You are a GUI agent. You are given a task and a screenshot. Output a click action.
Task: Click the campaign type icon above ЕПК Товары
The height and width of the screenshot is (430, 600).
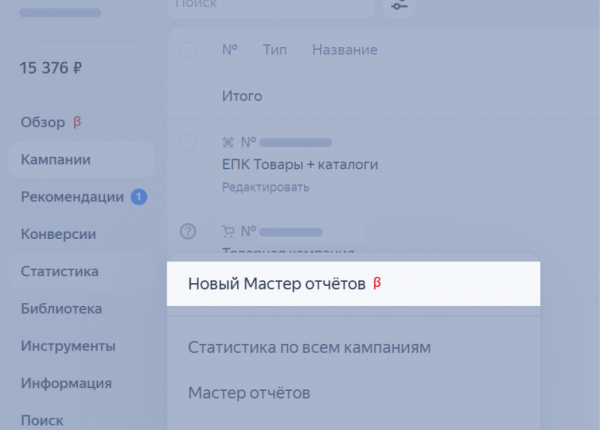click(x=227, y=143)
